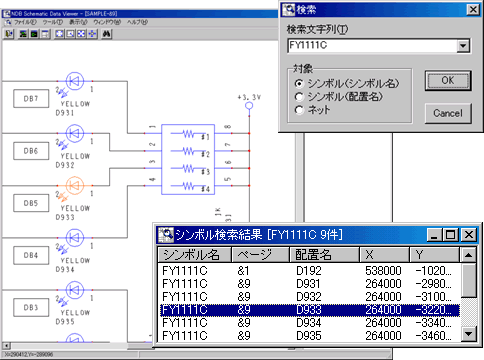Click the 配置名 column header
Viewport: 484px width, 360px height.
click(x=324, y=255)
